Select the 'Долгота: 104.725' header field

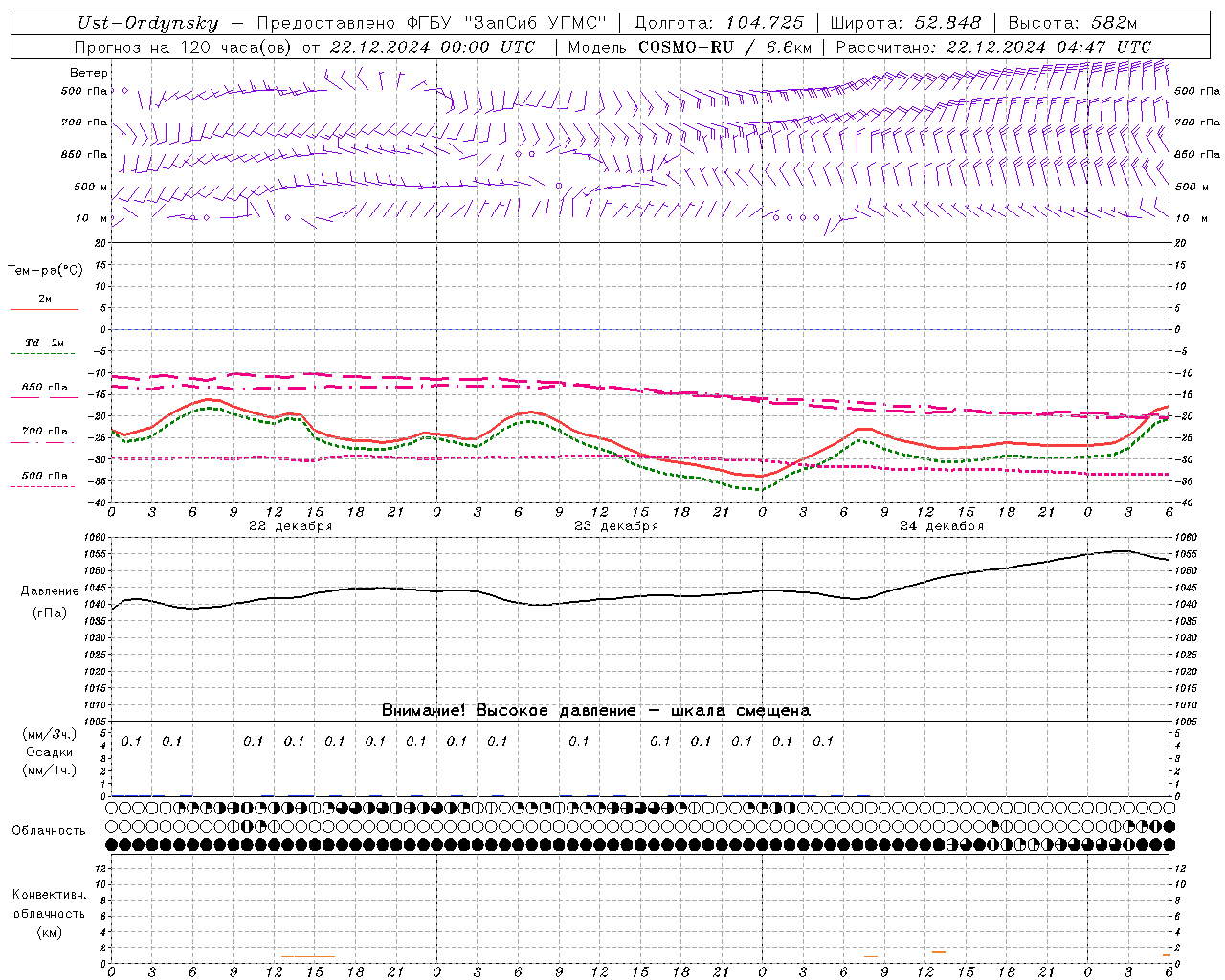[x=719, y=24]
